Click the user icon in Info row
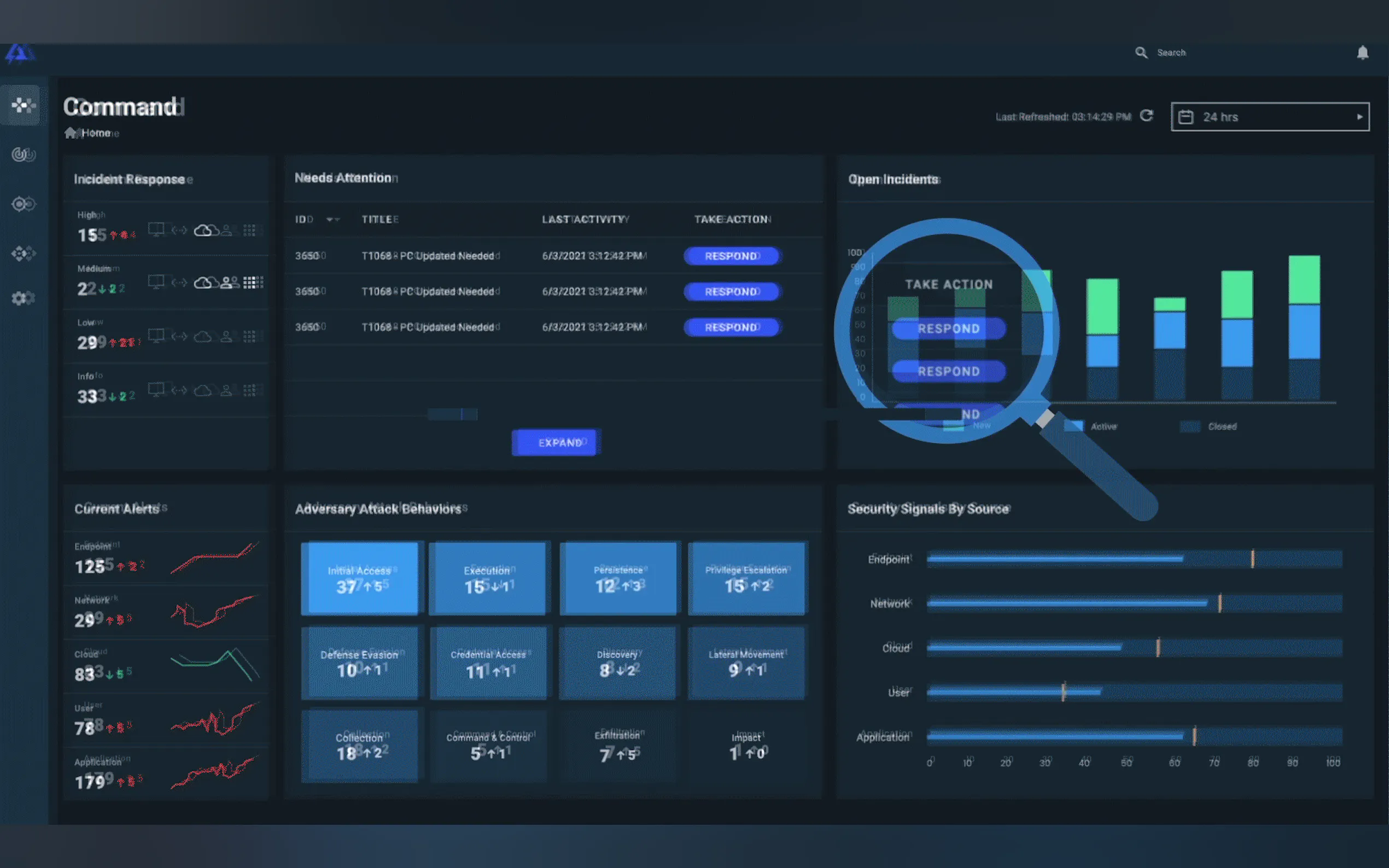 tap(226, 390)
